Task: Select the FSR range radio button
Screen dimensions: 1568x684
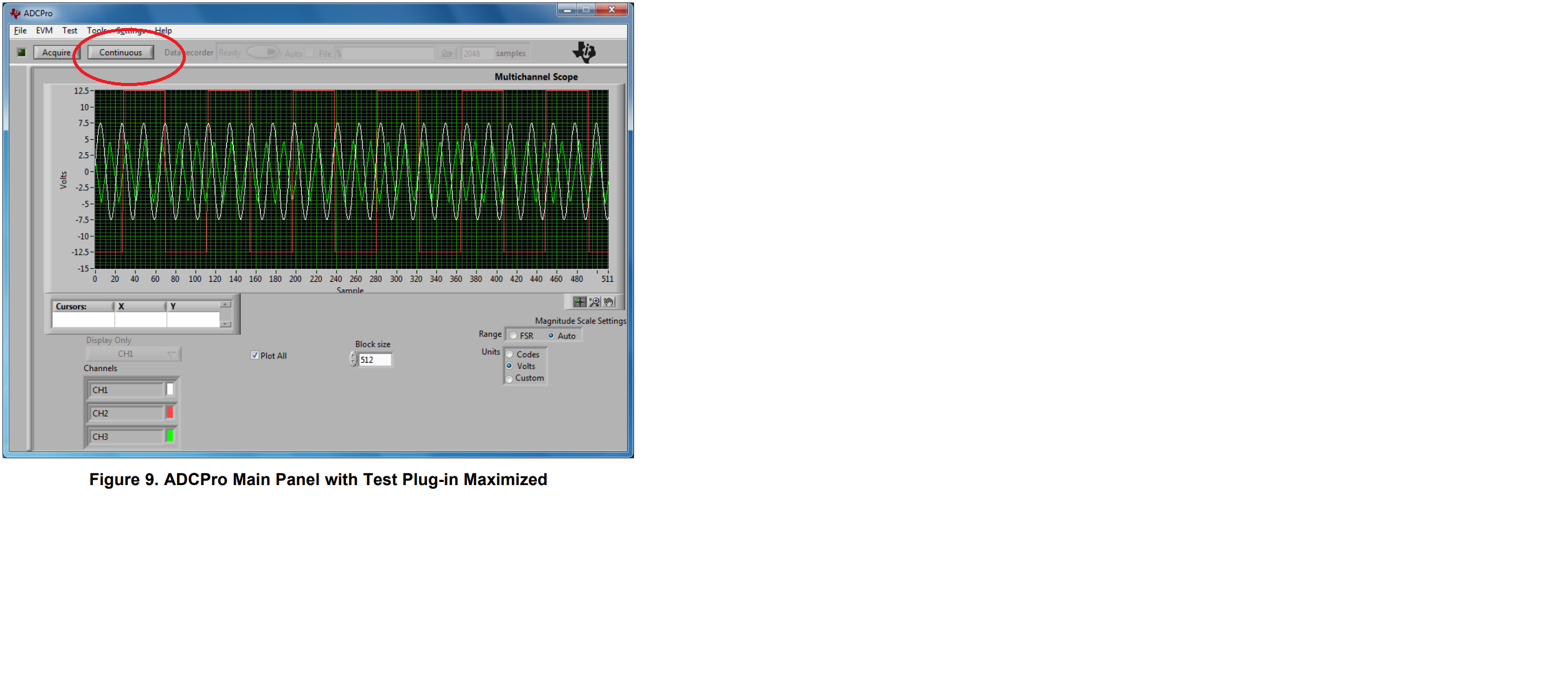Action: coord(513,336)
